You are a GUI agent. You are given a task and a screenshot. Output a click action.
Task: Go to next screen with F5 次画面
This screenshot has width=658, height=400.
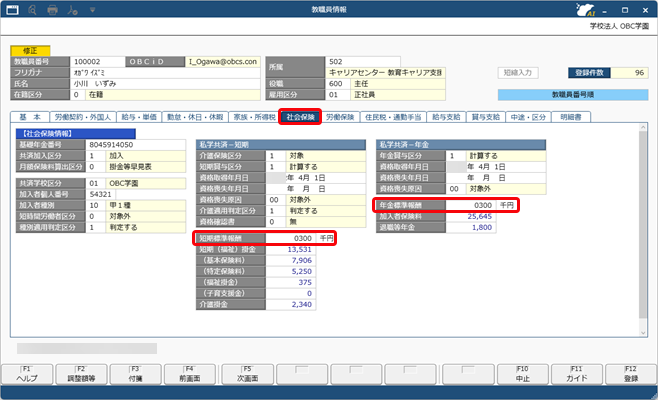click(248, 374)
